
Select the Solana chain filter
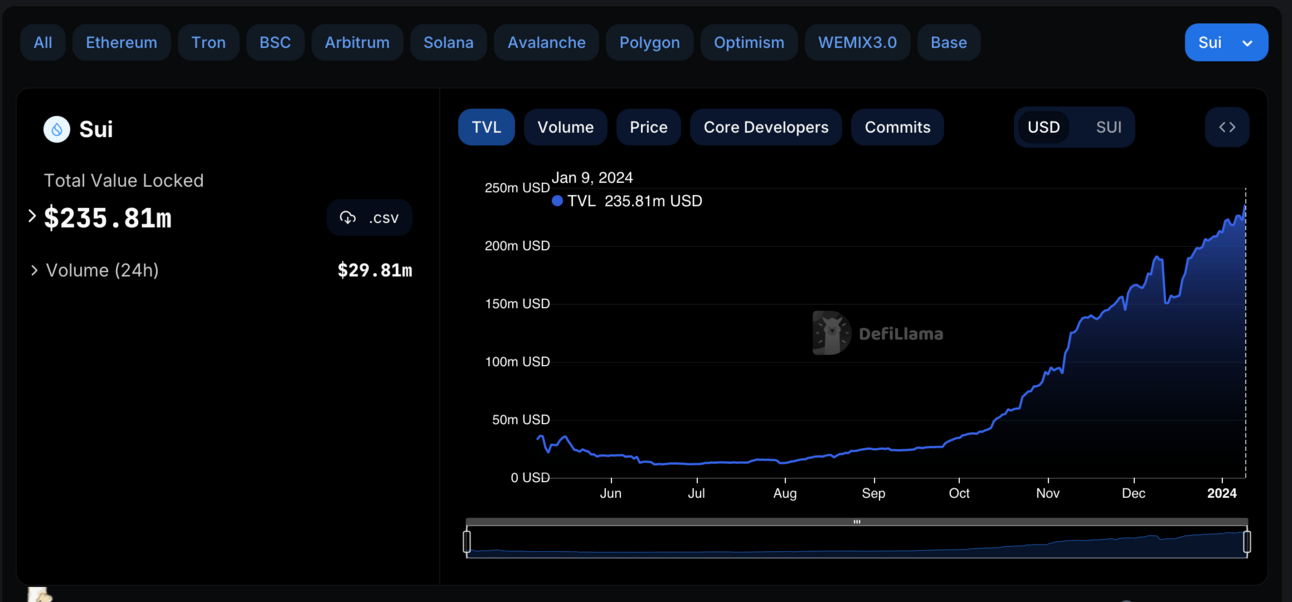448,42
